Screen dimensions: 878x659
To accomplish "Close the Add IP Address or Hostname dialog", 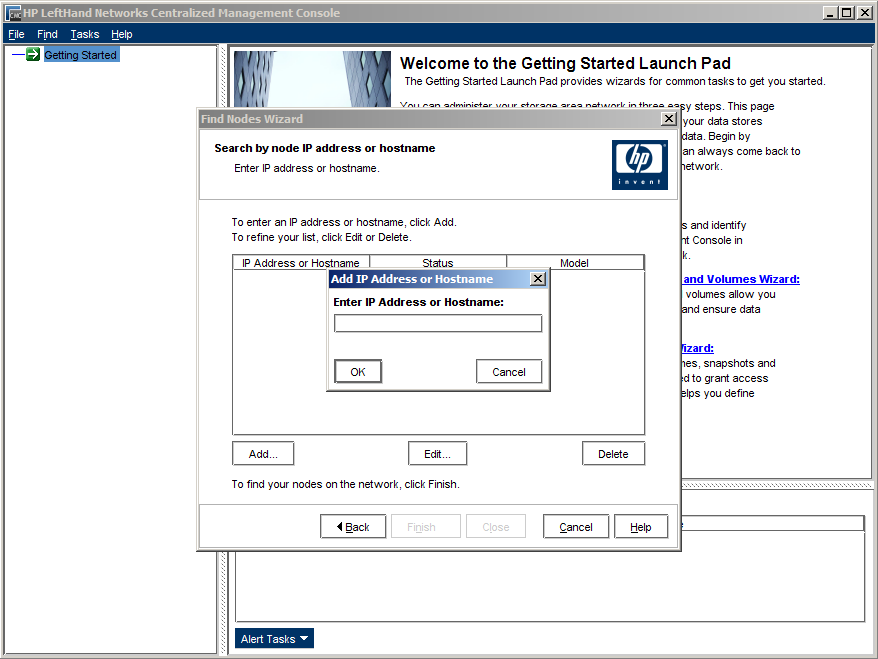I will [537, 279].
